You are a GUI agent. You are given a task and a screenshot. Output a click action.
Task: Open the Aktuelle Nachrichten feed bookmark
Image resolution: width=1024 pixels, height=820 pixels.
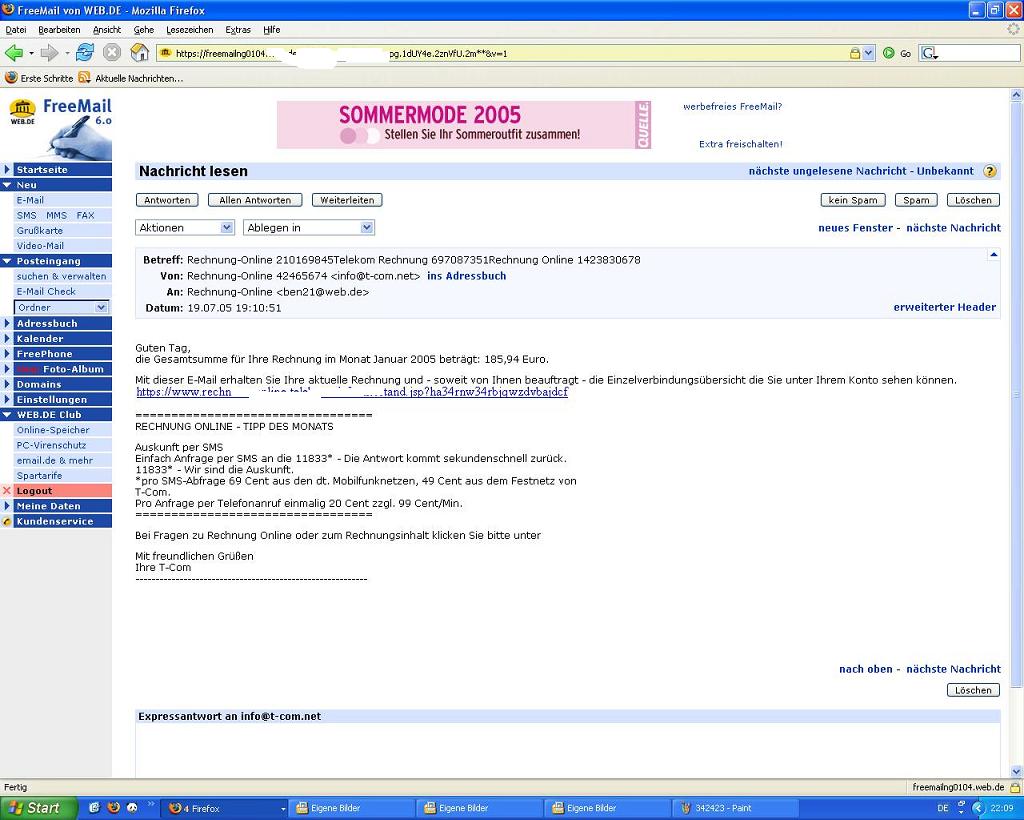pyautogui.click(x=131, y=78)
